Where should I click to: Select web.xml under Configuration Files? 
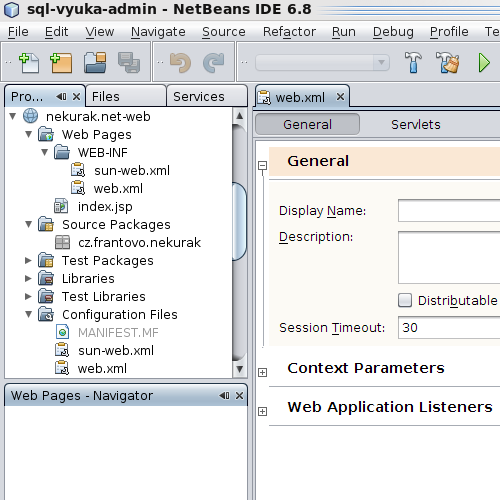[x=102, y=368]
